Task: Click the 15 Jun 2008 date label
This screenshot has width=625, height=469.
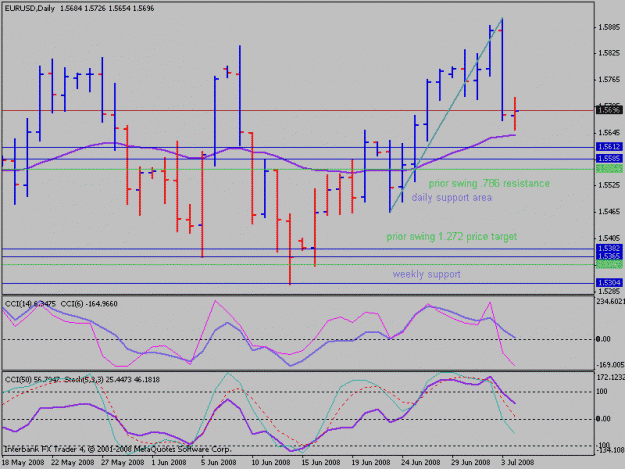Action: (x=320, y=462)
